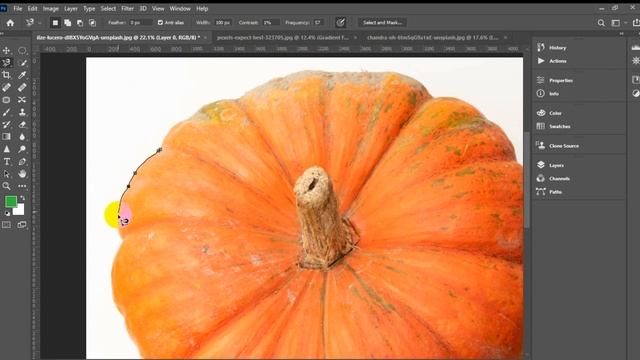Image resolution: width=640 pixels, height=360 pixels.
Task: Select the Type tool
Action: pos(7,162)
